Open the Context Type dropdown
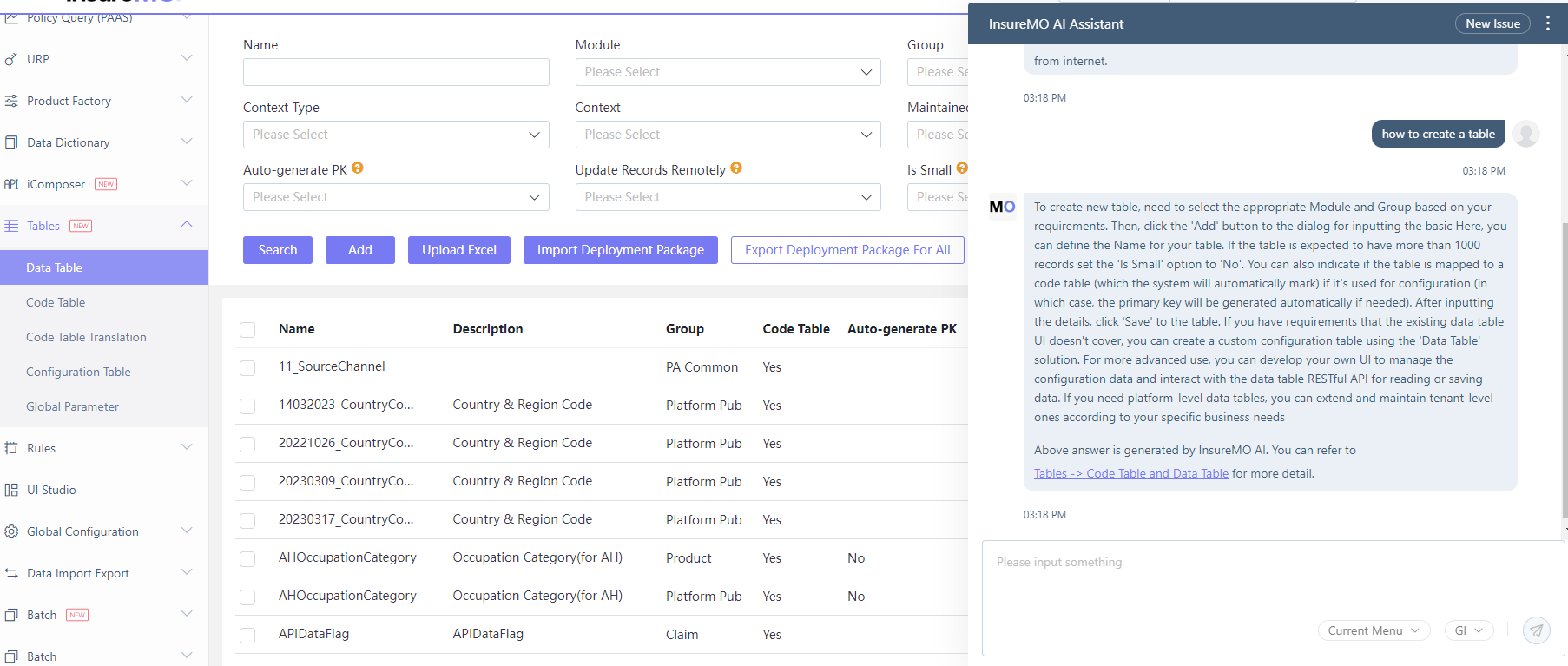The width and height of the screenshot is (1568, 666). pyautogui.click(x=396, y=135)
